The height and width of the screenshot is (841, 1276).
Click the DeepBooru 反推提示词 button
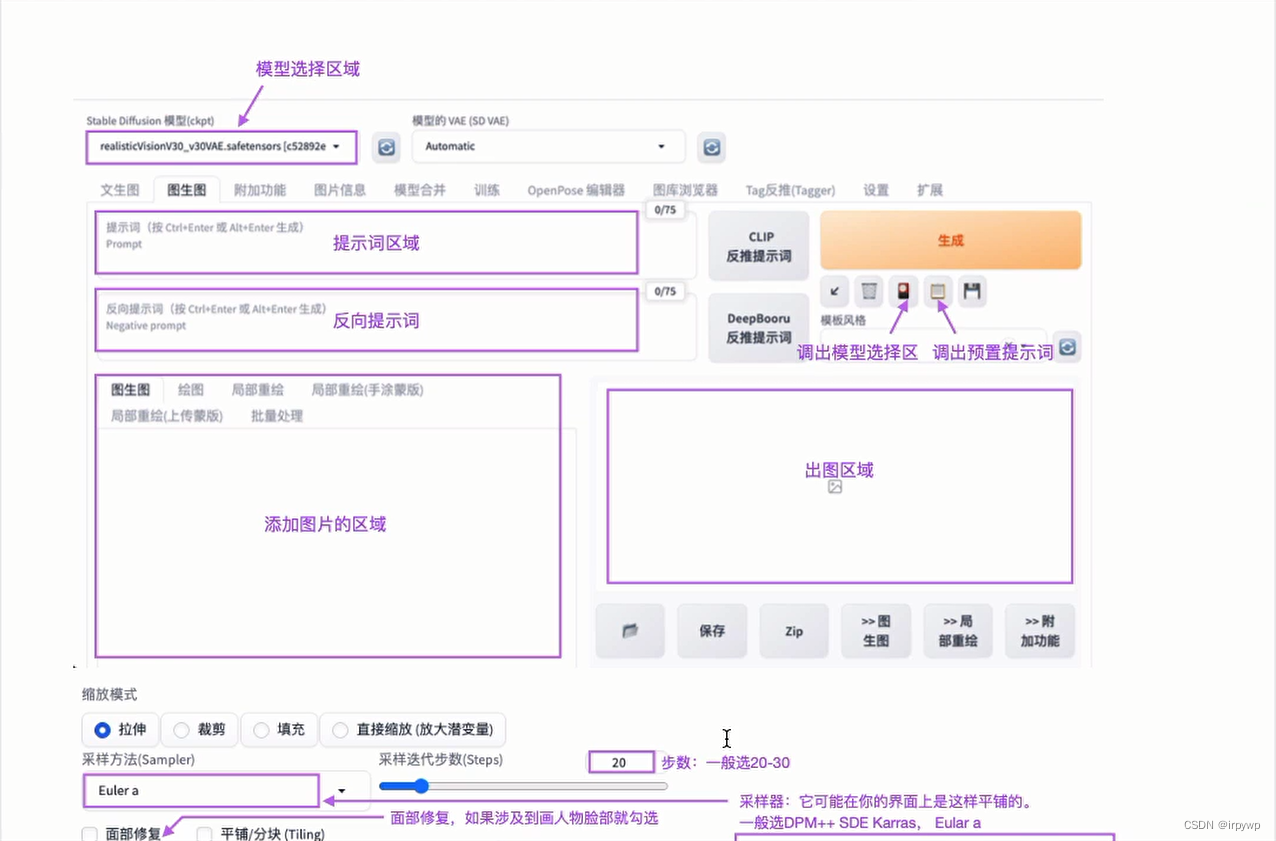[759, 328]
